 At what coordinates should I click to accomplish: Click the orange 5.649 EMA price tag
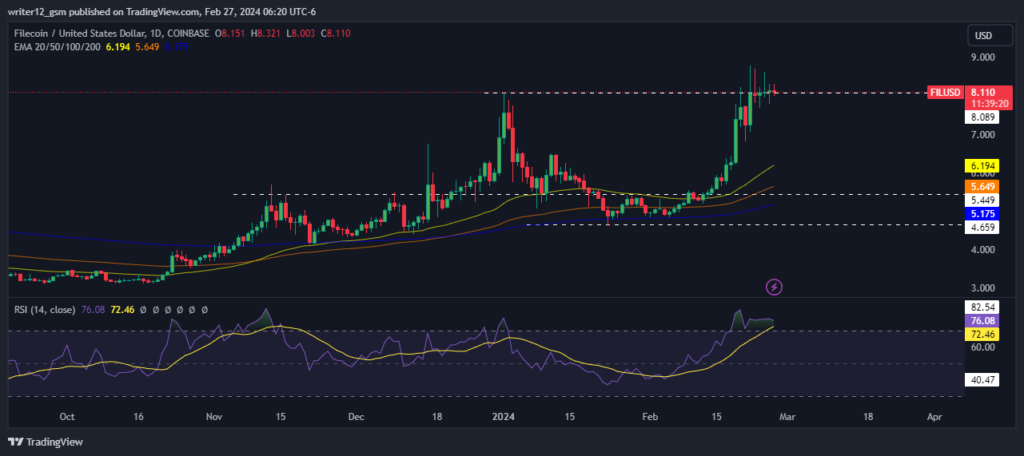pos(982,187)
